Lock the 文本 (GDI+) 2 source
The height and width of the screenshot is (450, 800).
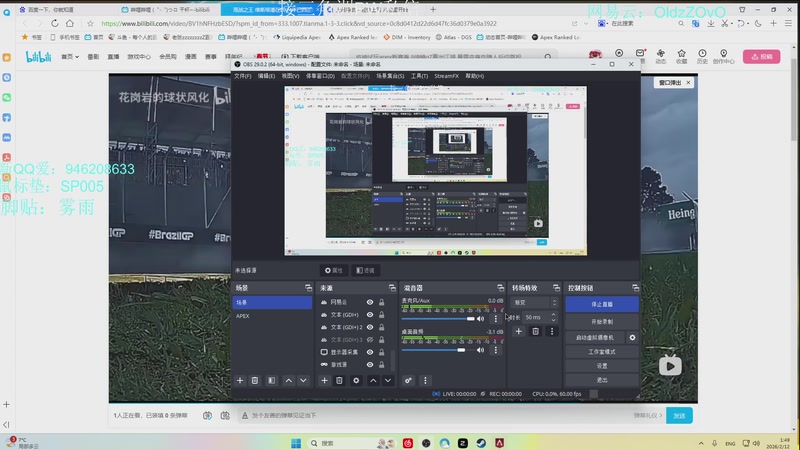click(382, 327)
